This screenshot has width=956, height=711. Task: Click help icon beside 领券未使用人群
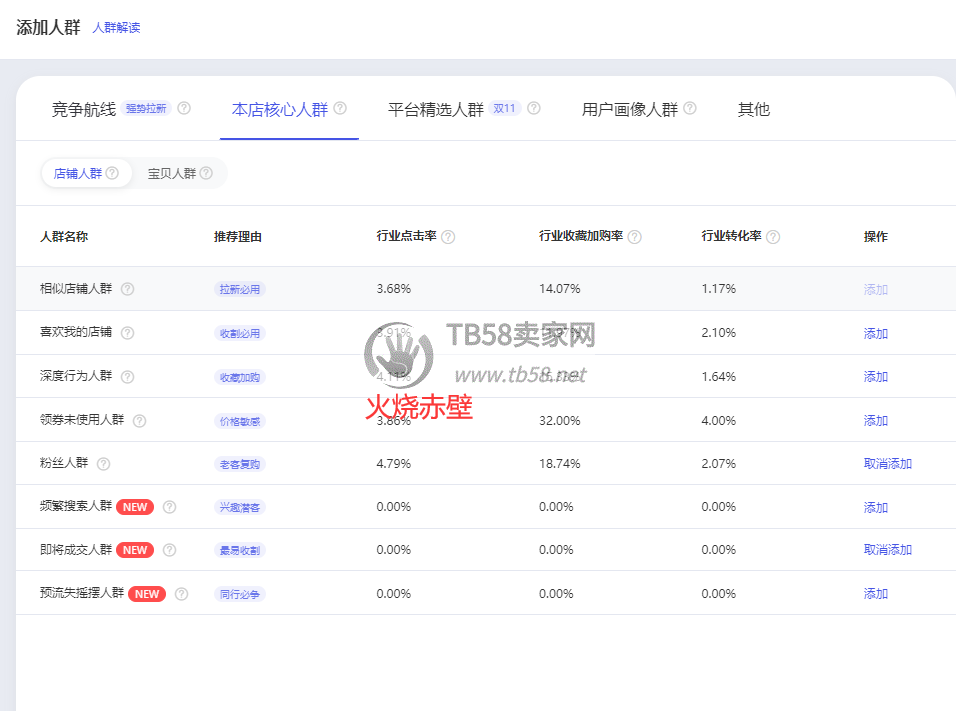pyautogui.click(x=139, y=421)
